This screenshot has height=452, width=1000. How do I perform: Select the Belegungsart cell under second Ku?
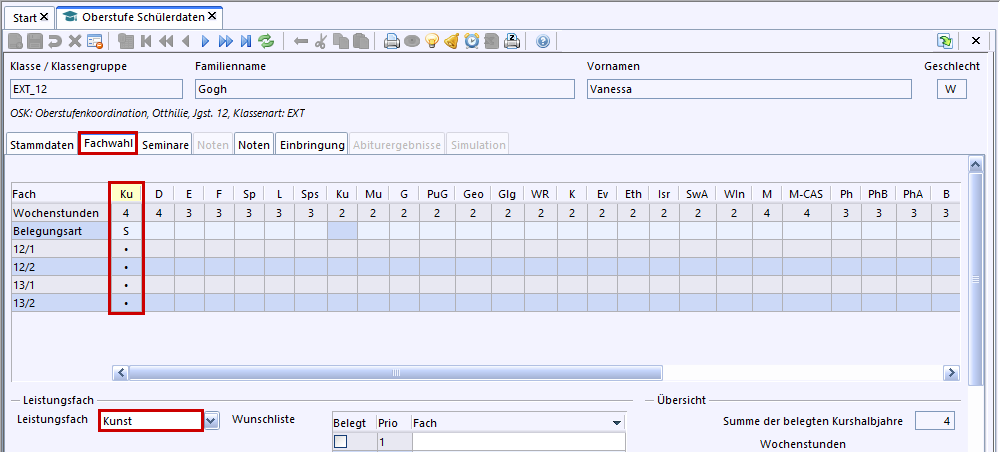tap(342, 231)
